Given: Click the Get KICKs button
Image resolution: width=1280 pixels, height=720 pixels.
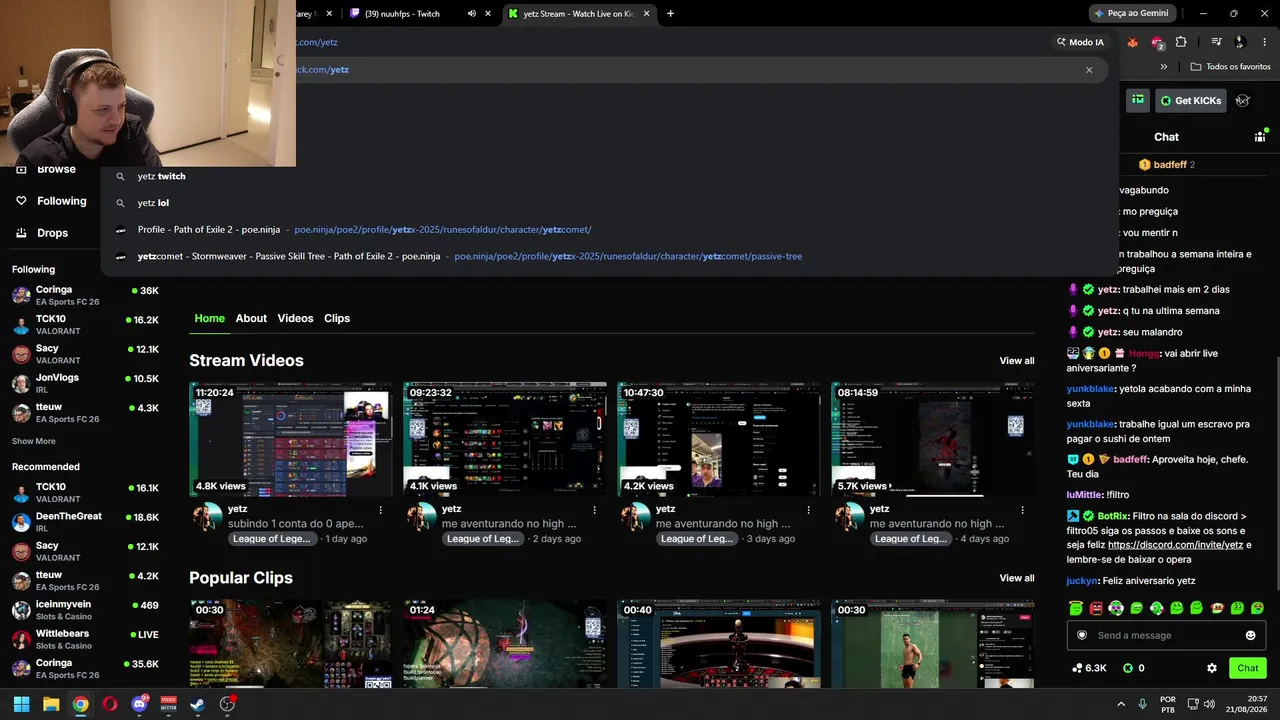Looking at the screenshot, I should point(1191,101).
